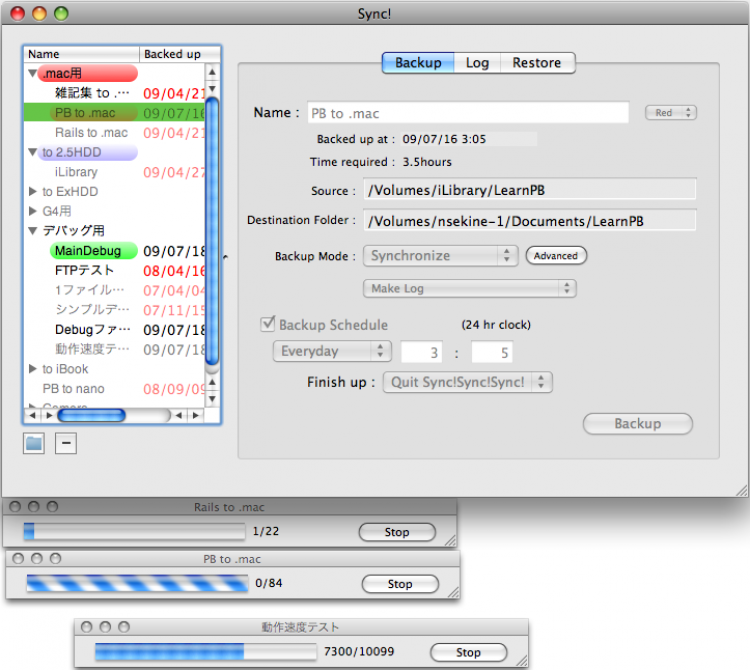Screen dimensions: 750x670
Task: Click the horizontal scrollbar thumb in list
Action: tap(91, 415)
